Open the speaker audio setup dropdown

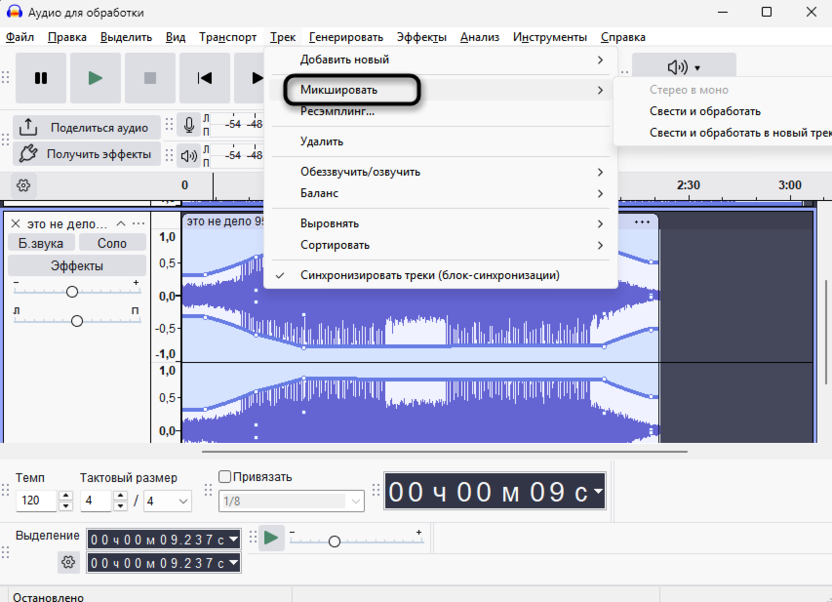tap(684, 68)
